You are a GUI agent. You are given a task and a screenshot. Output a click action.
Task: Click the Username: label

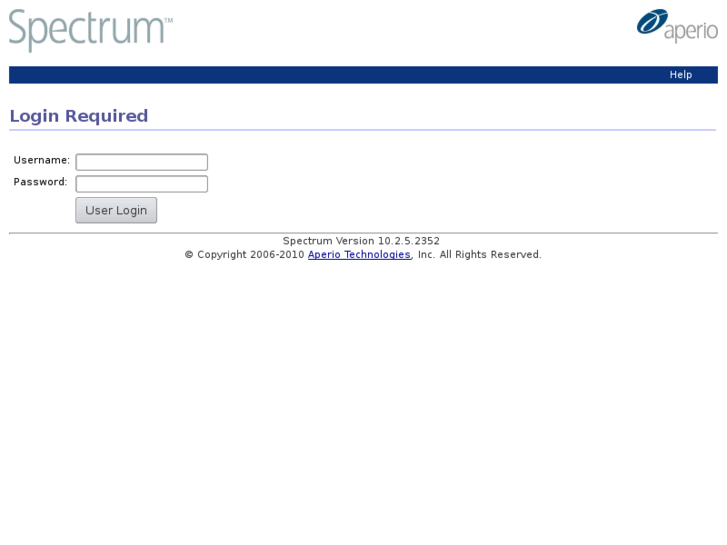(42, 160)
